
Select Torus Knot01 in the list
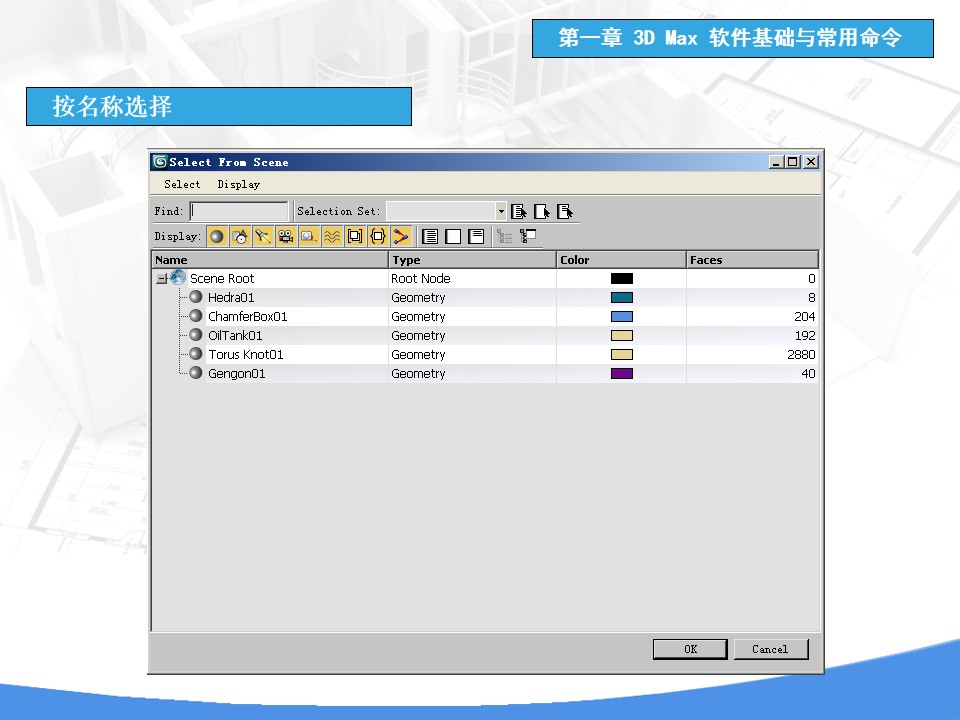click(x=246, y=354)
